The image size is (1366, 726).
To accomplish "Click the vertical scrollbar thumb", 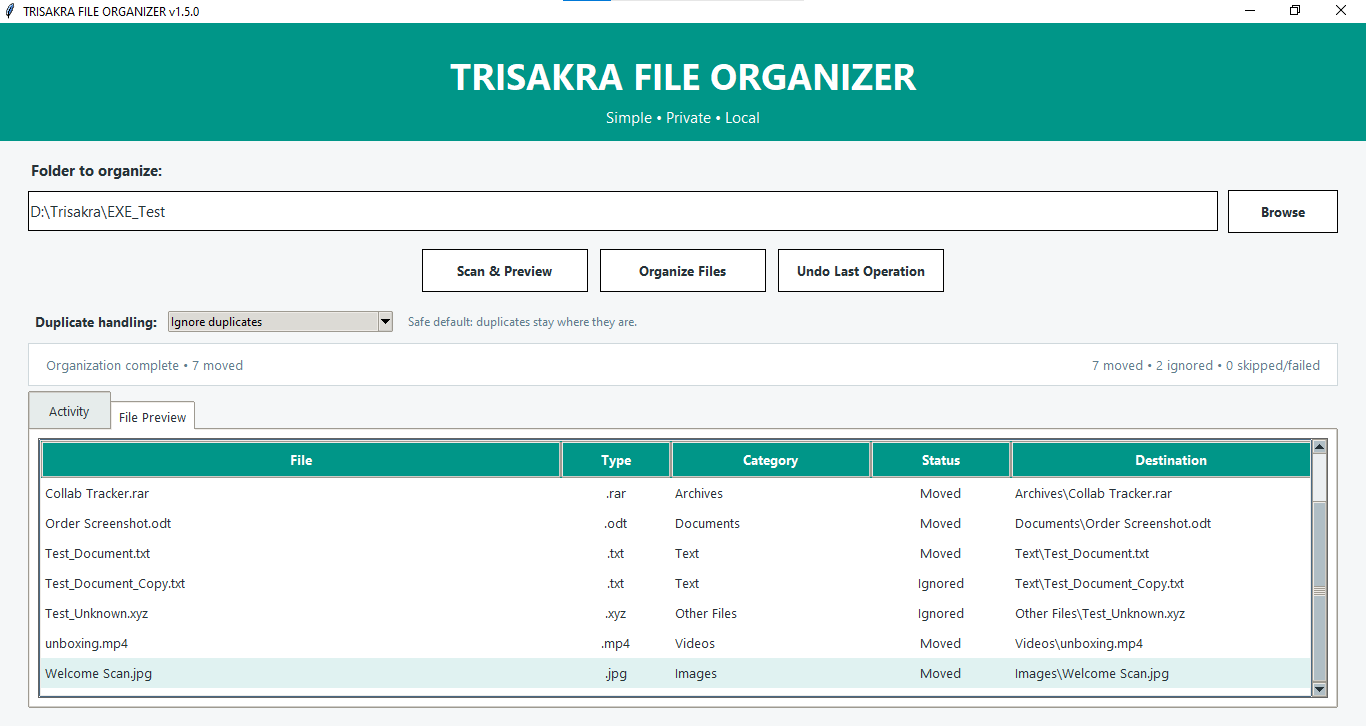I will 1319,591.
